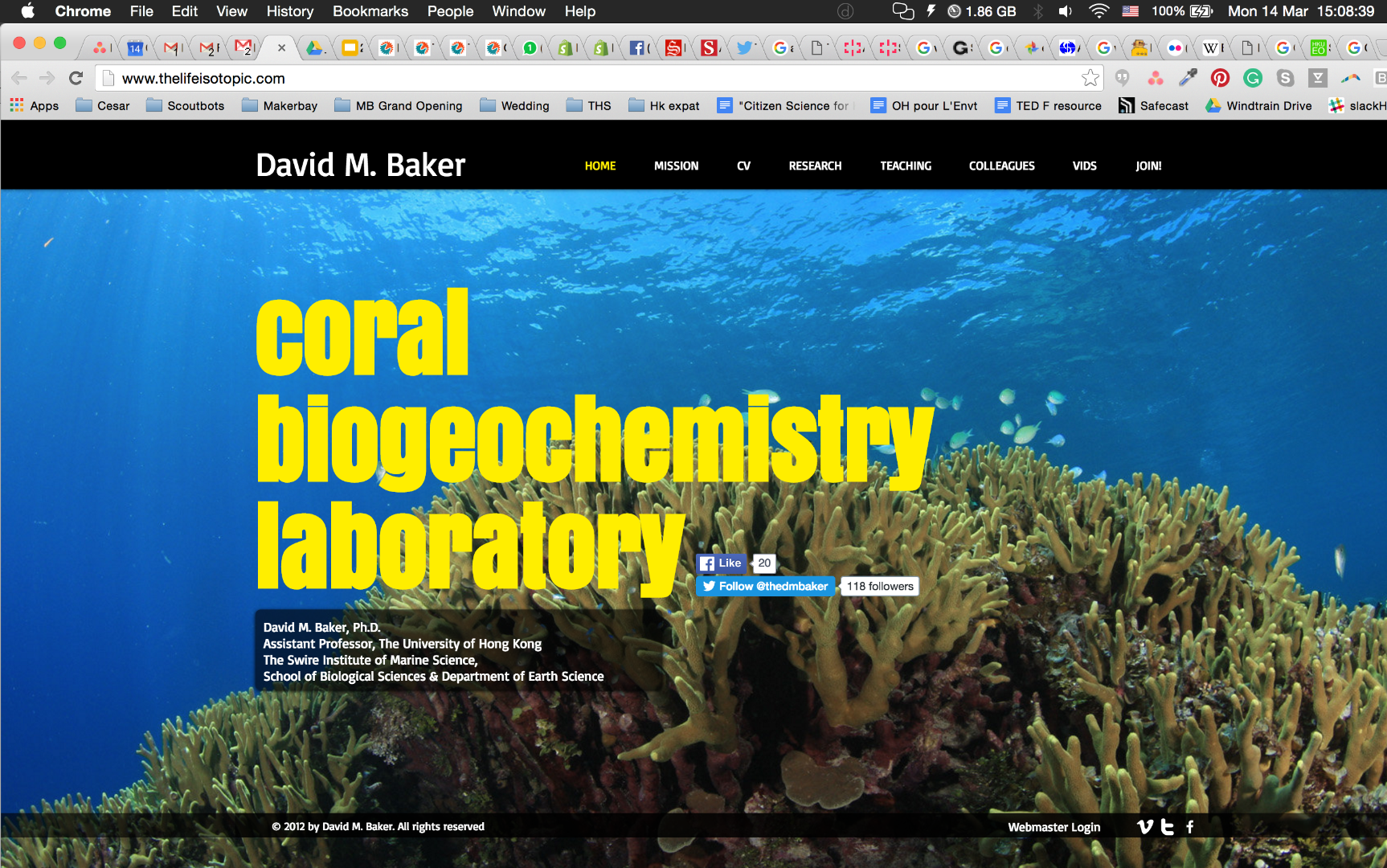
Task: Click the volume icon in the menu bar
Action: coord(1066,11)
